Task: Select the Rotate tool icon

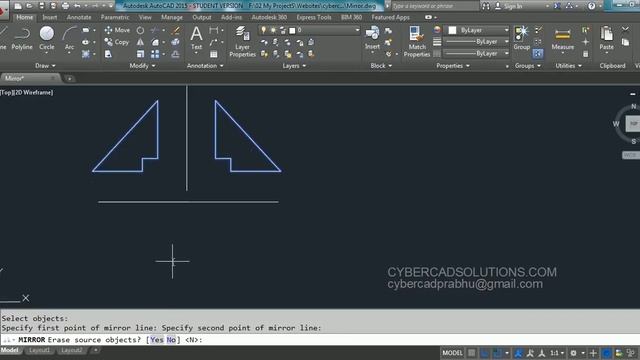Action: 140,30
